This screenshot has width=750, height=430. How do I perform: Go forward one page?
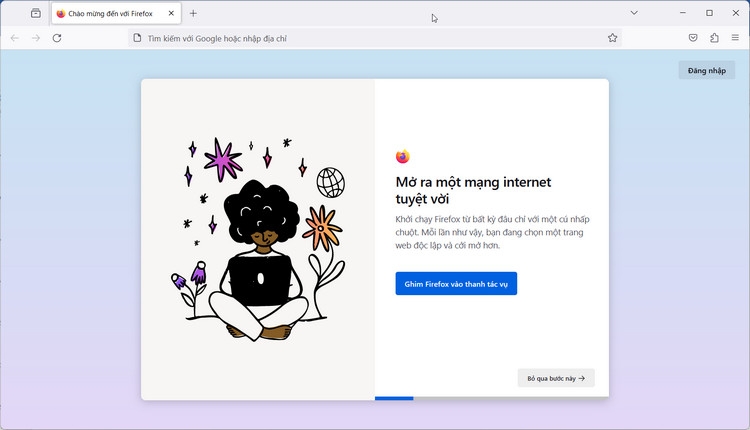(36, 38)
